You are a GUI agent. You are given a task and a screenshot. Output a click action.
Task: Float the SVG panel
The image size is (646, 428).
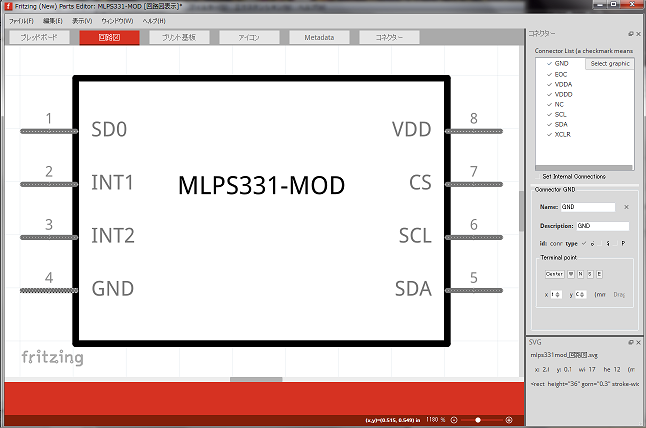click(x=631, y=342)
